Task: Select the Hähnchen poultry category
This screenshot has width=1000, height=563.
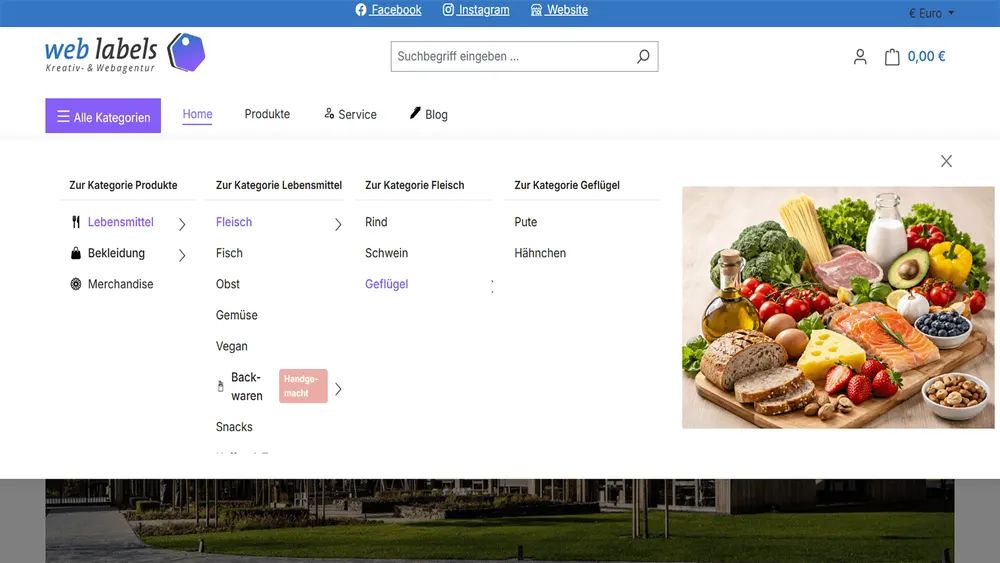Action: coord(540,253)
